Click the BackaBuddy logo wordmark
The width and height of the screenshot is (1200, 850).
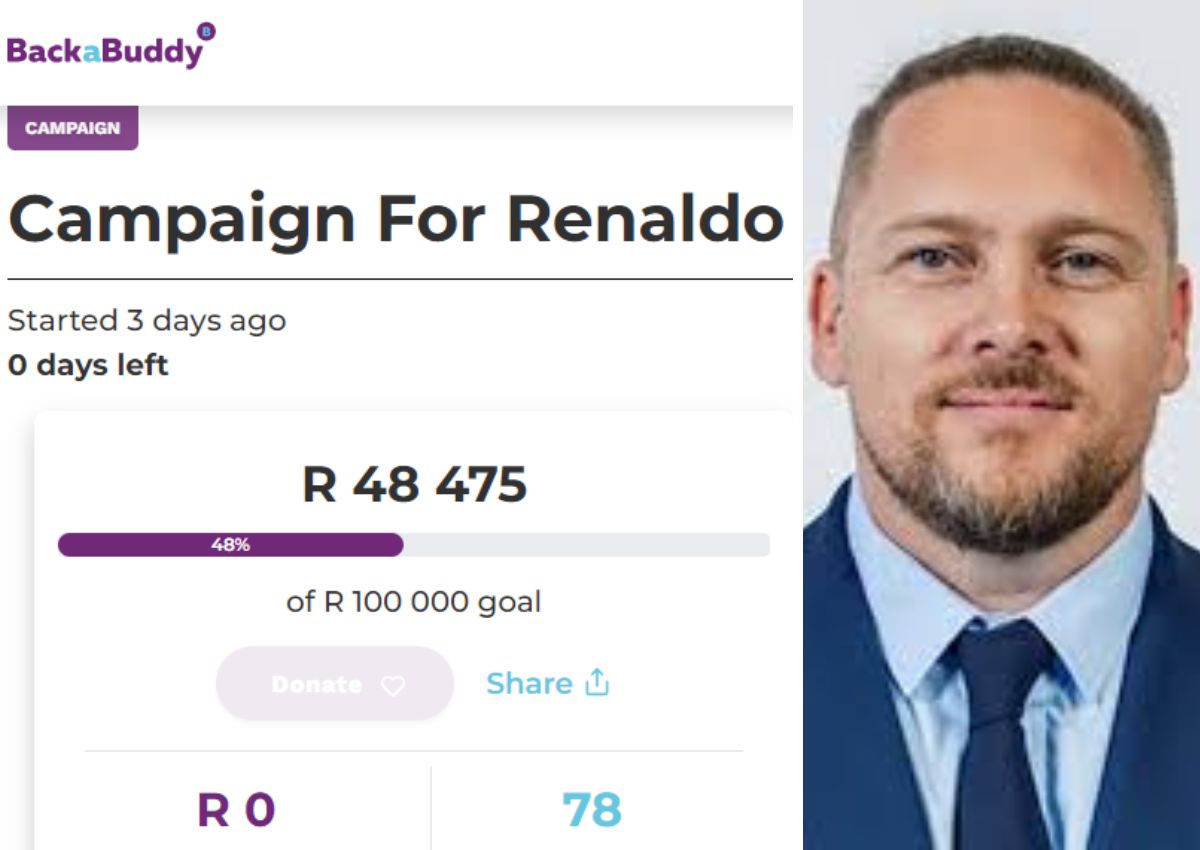pyautogui.click(x=105, y=50)
